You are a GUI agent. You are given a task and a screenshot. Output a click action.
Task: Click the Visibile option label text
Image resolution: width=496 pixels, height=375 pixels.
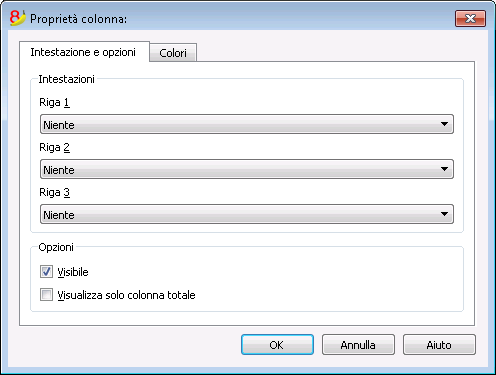coord(73,272)
